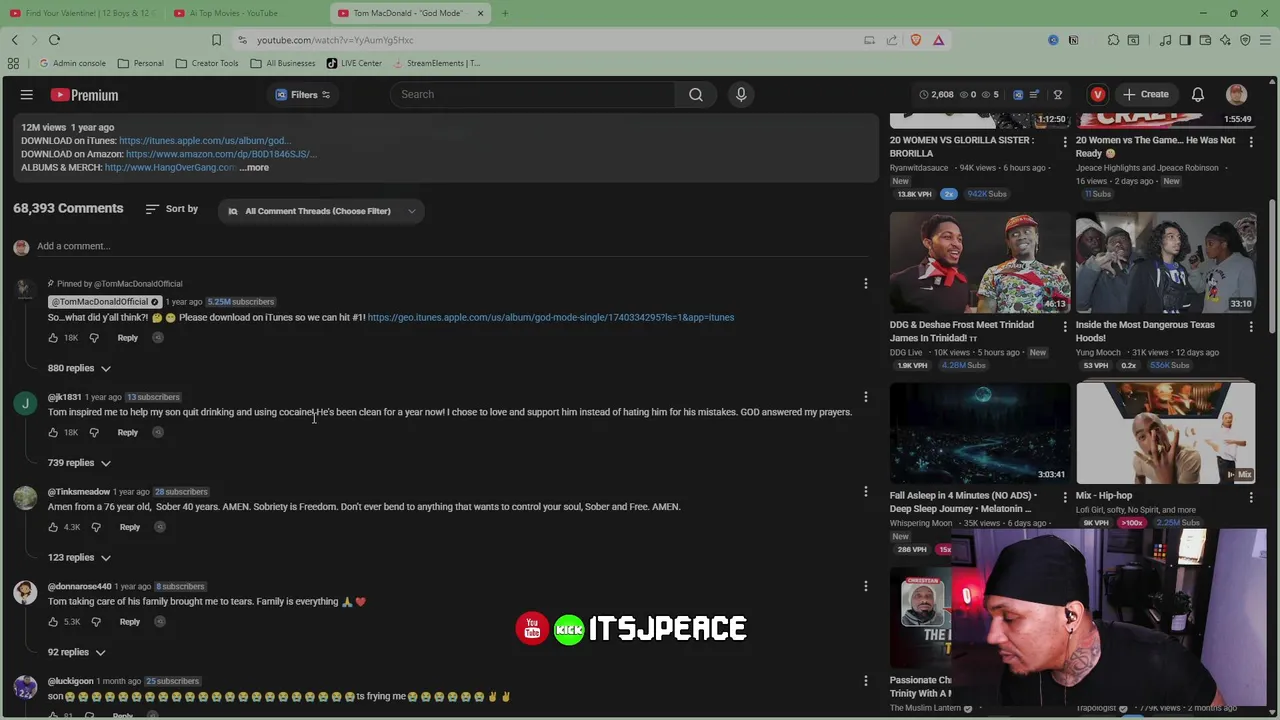Screen dimensions: 1280x720
Task: Open YouTube notifications bell
Action: [x=1197, y=95]
